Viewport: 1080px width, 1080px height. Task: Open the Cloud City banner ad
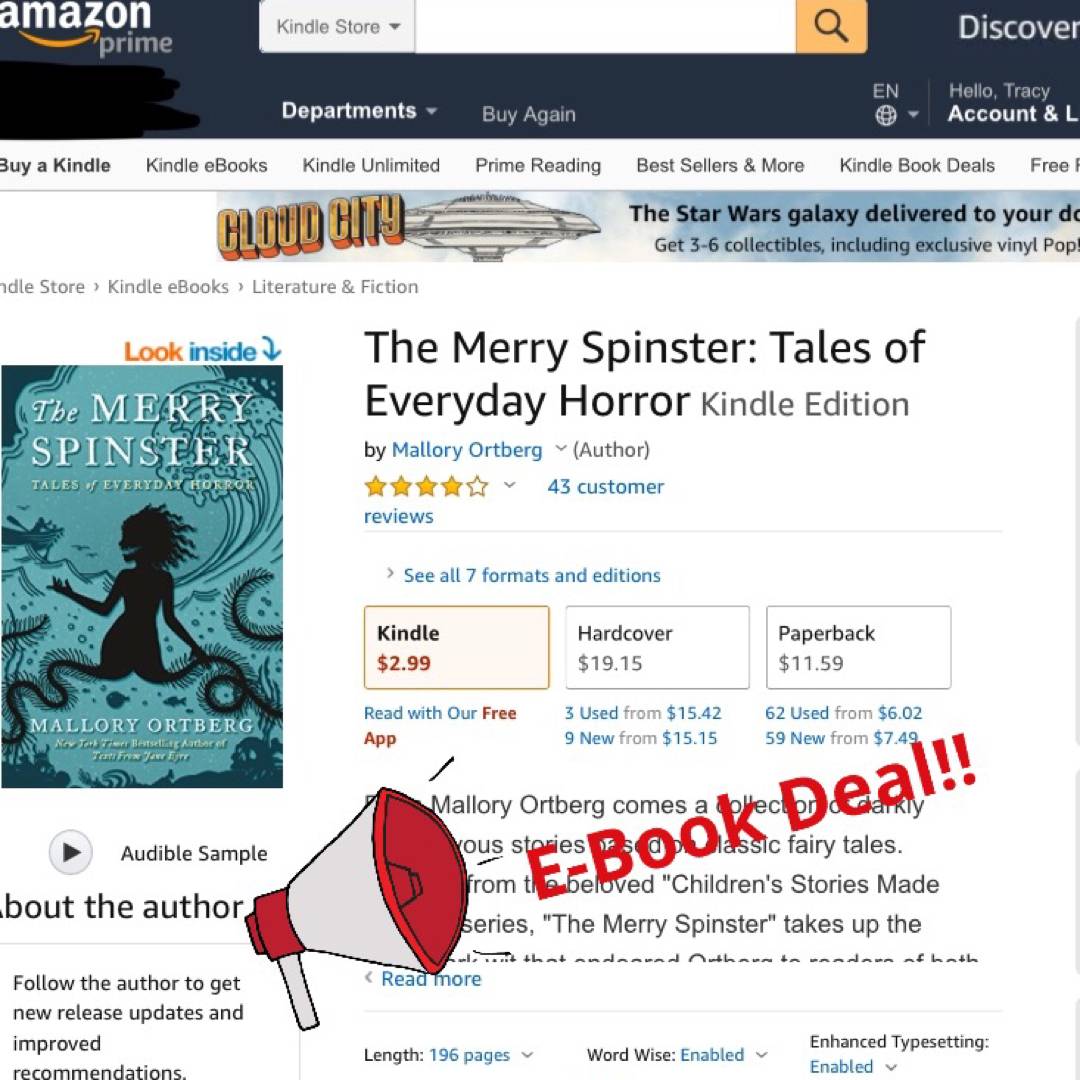[x=647, y=227]
